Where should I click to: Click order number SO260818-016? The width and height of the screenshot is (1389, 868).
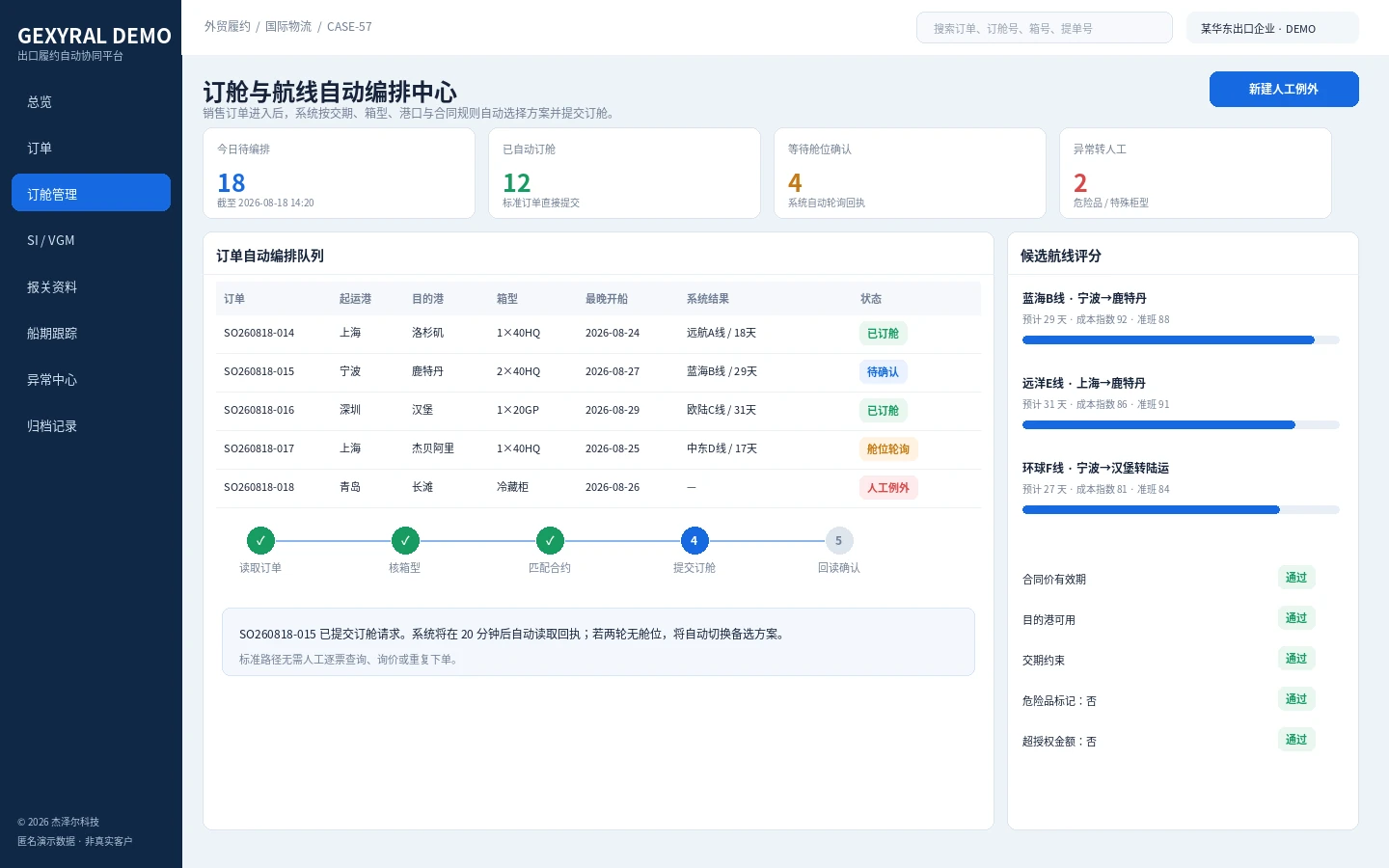coord(259,411)
